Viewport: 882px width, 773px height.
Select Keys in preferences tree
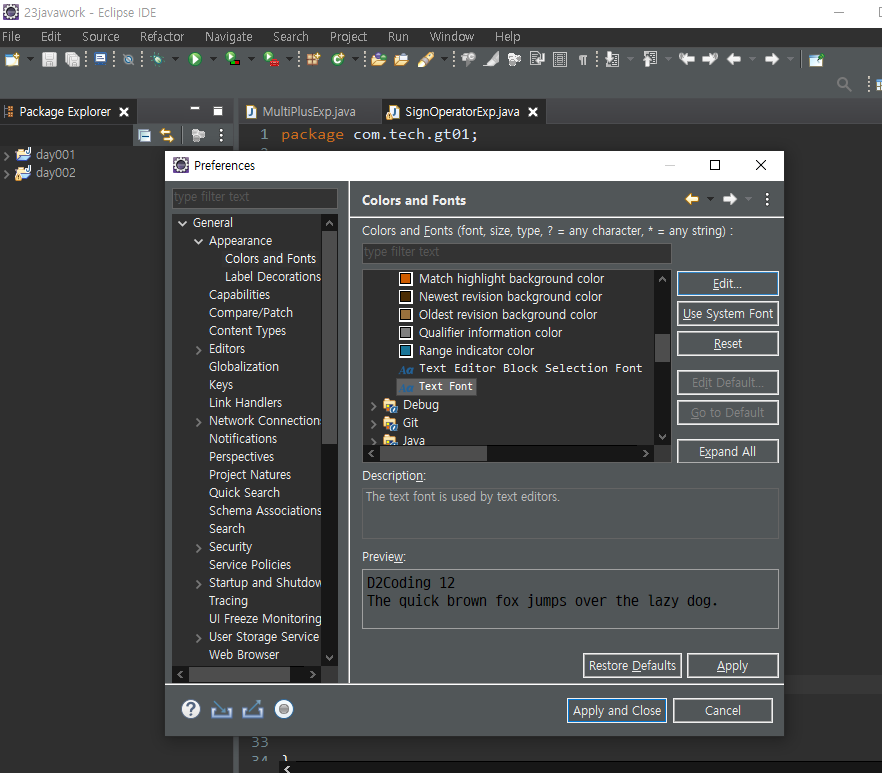click(221, 385)
